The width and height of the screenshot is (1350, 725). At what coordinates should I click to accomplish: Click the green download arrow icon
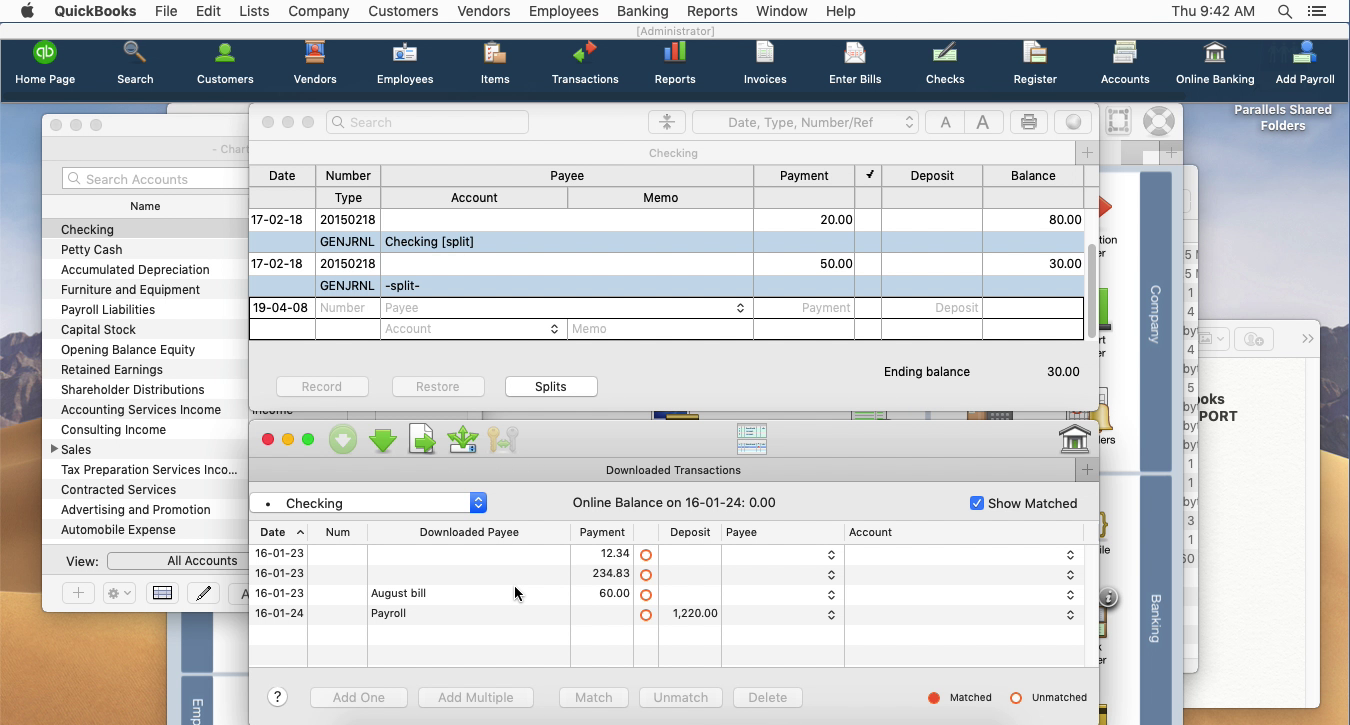click(x=383, y=440)
